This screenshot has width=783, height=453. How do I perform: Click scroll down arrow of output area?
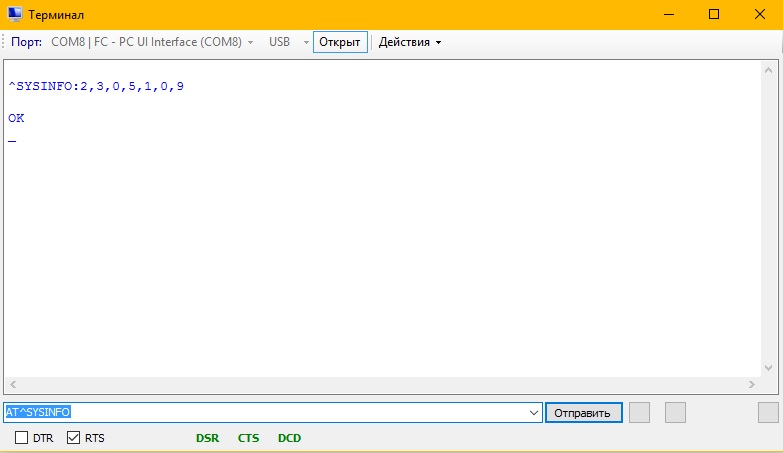point(769,369)
